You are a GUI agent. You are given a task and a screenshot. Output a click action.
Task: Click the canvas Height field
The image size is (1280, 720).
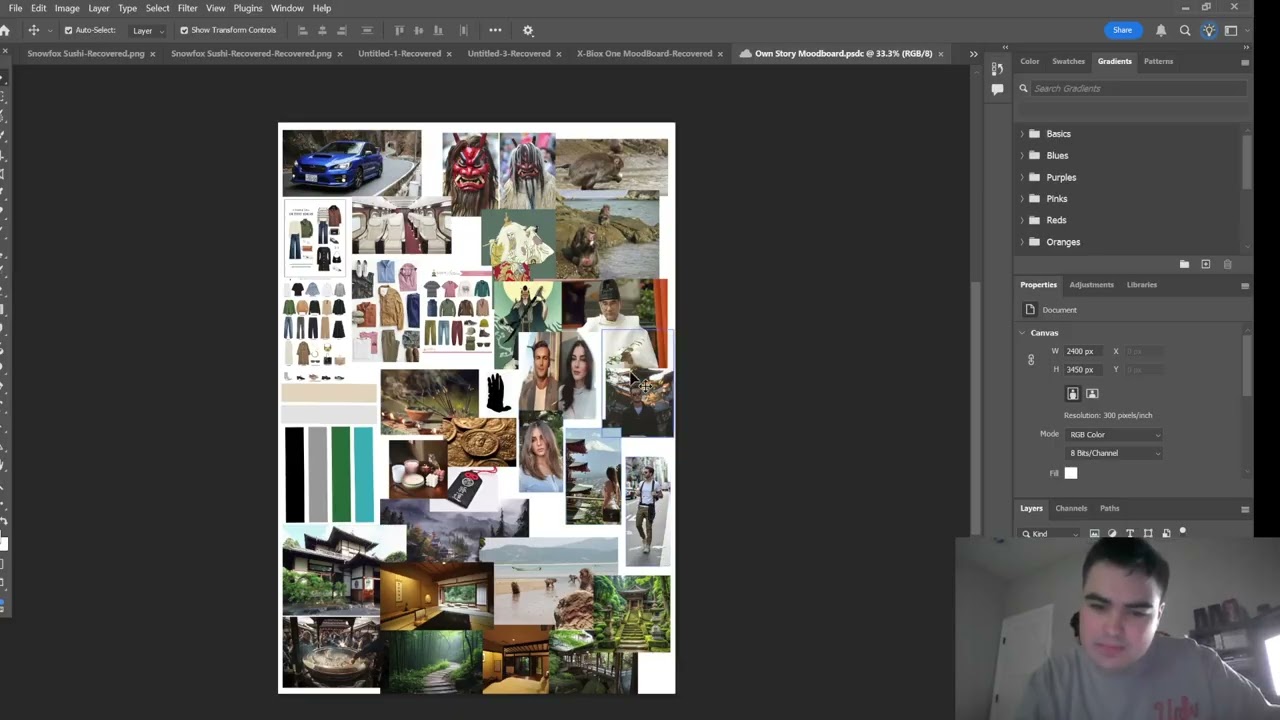coord(1083,370)
